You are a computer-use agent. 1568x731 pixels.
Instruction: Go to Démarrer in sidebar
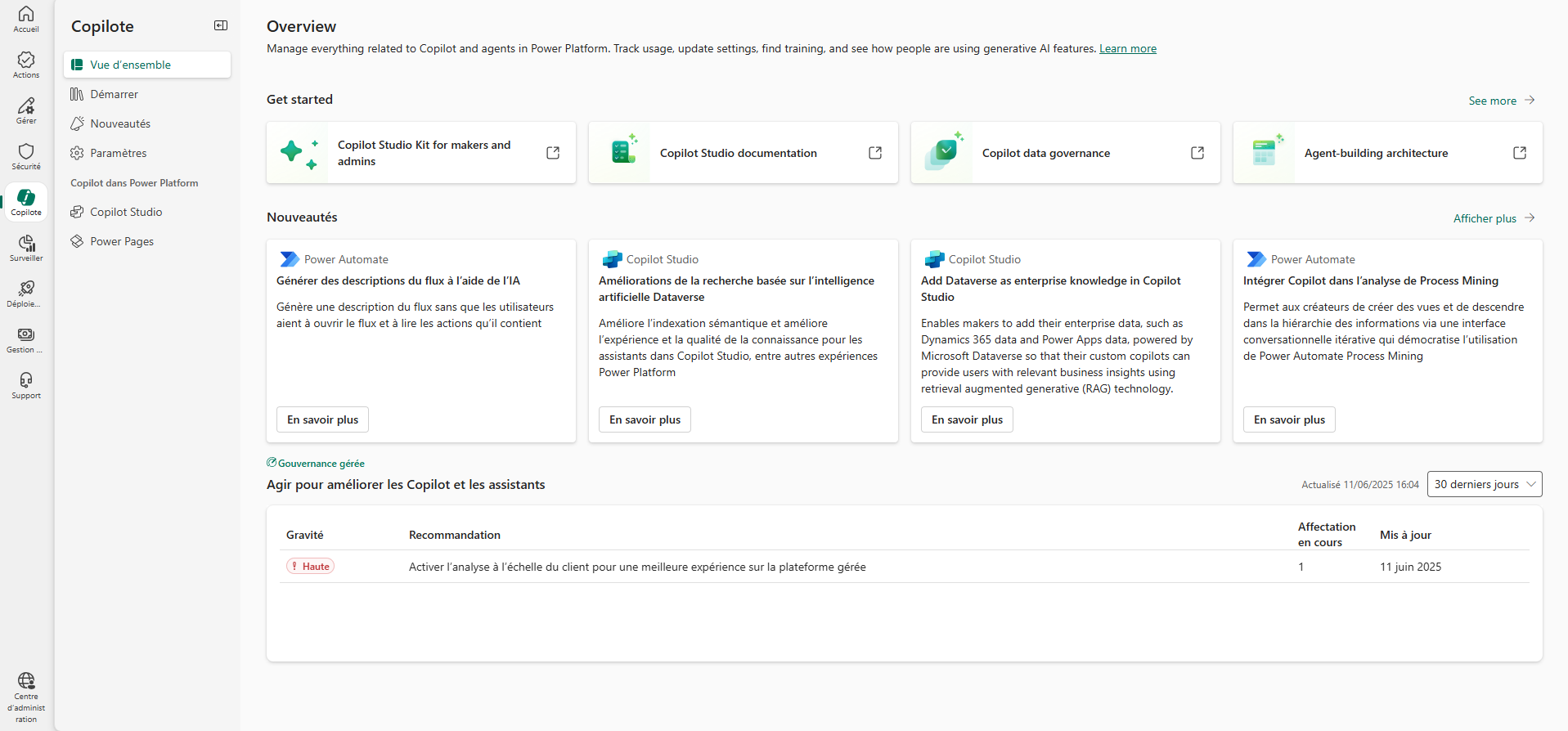point(147,94)
